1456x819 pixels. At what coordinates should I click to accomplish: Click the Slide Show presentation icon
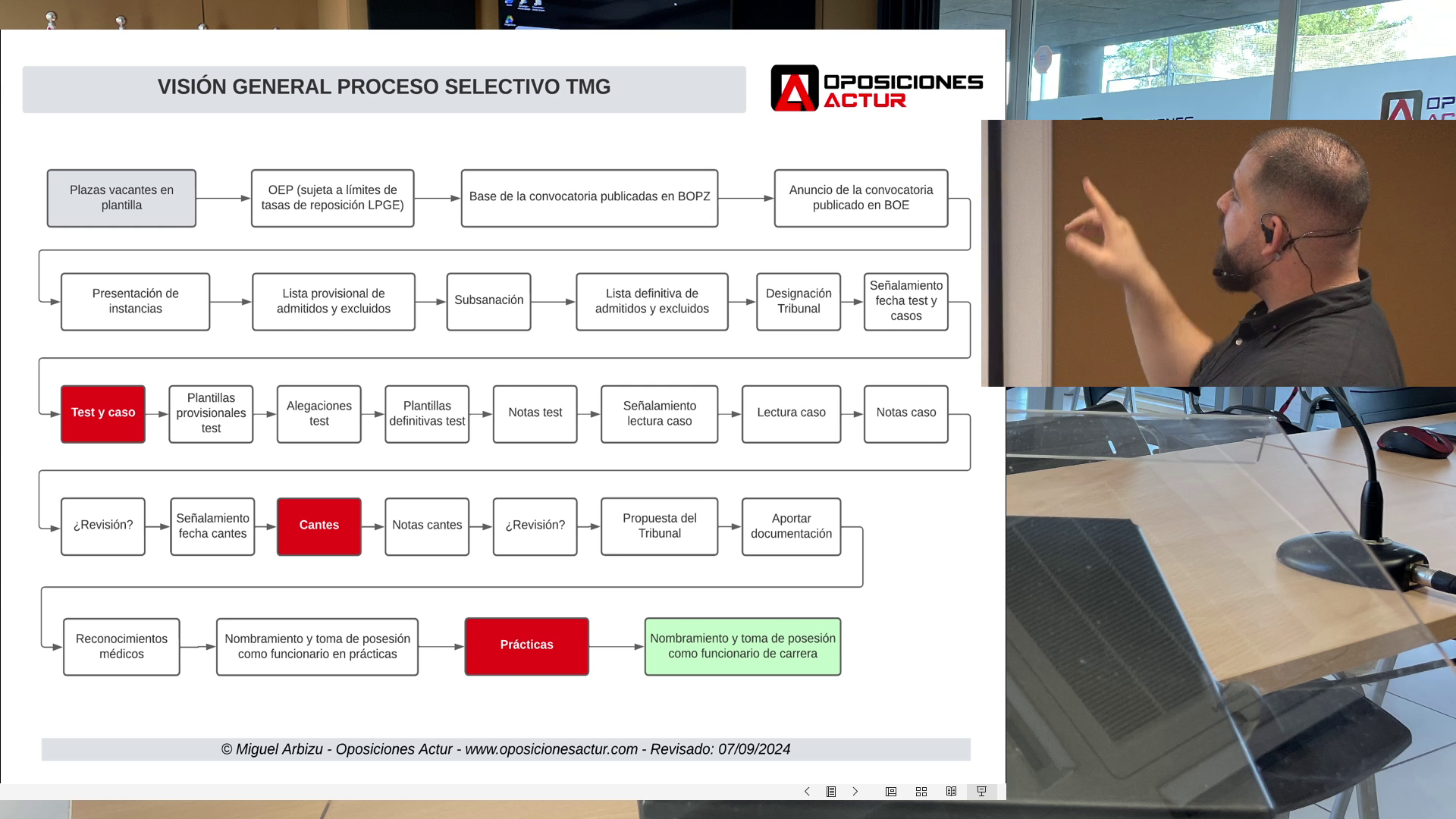(x=981, y=791)
